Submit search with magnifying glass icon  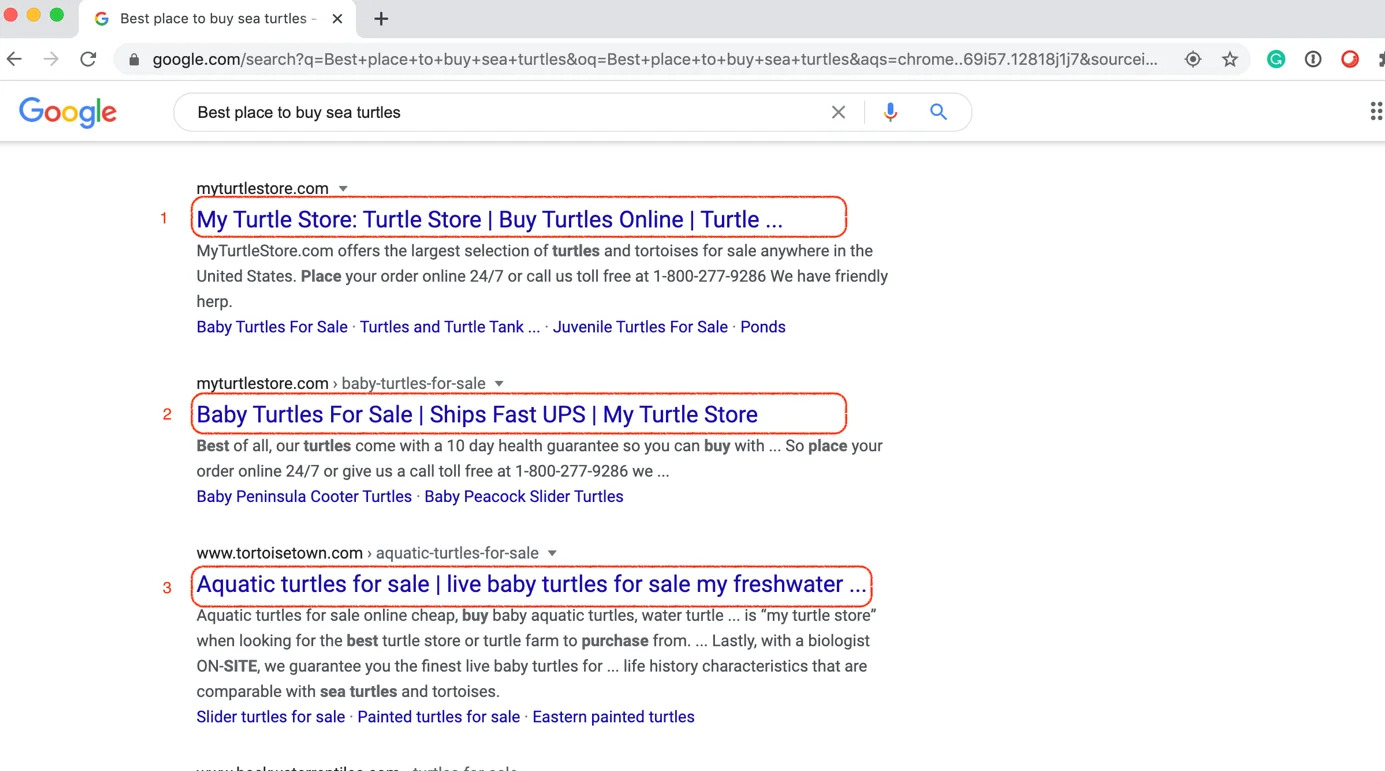point(938,112)
